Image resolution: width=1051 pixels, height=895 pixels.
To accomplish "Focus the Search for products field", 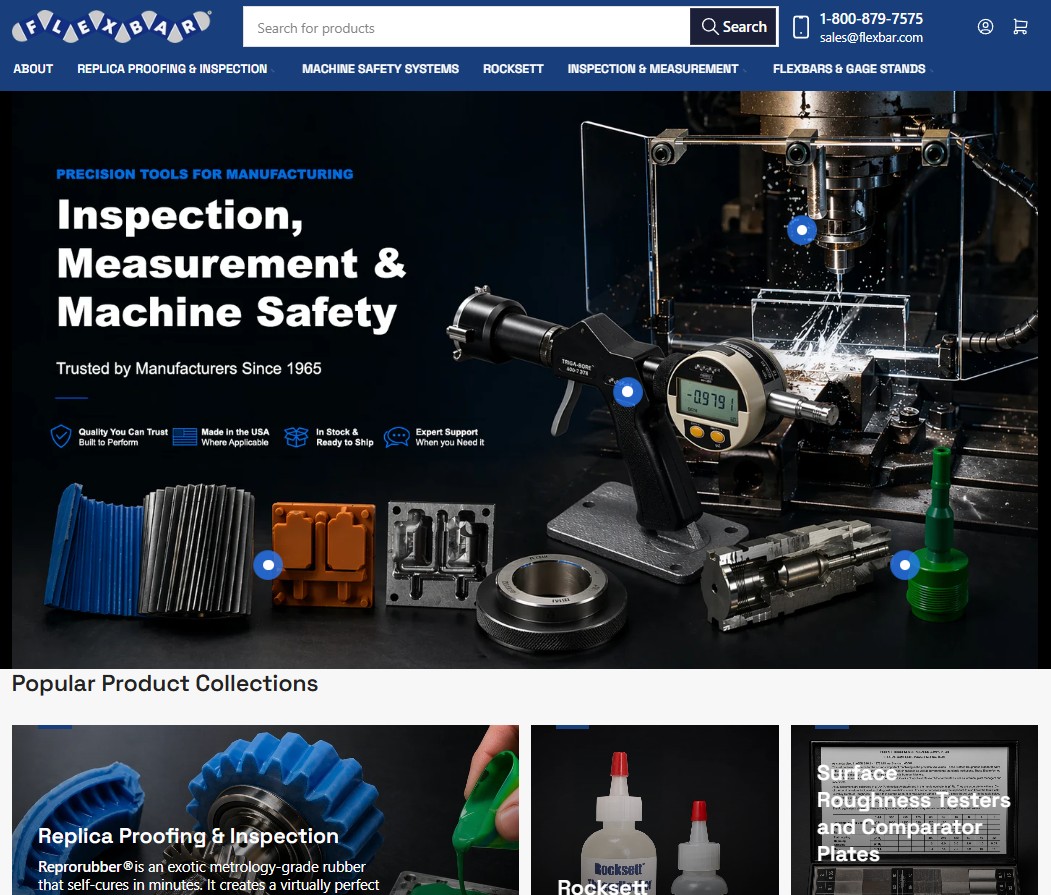I will pyautogui.click(x=466, y=27).
